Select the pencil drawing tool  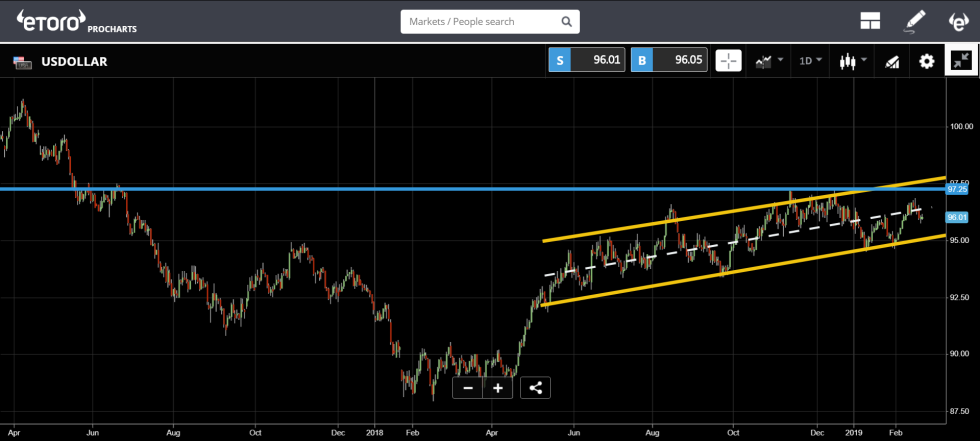click(x=915, y=21)
